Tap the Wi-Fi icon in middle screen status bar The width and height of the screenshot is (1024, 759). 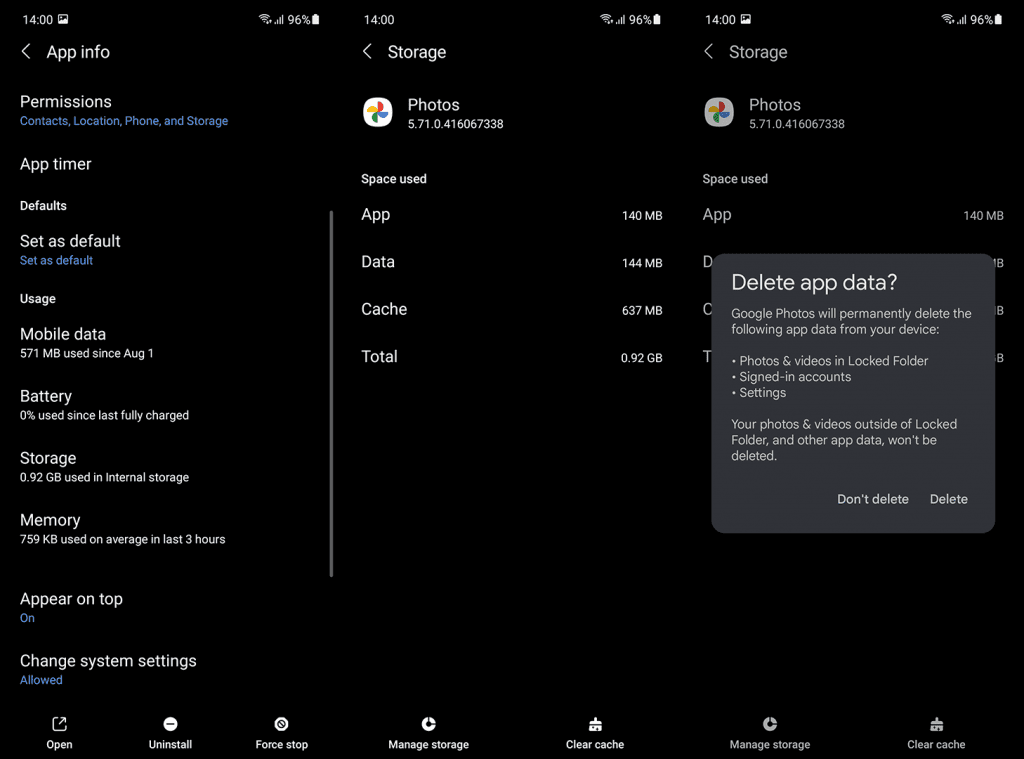pyautogui.click(x=606, y=19)
